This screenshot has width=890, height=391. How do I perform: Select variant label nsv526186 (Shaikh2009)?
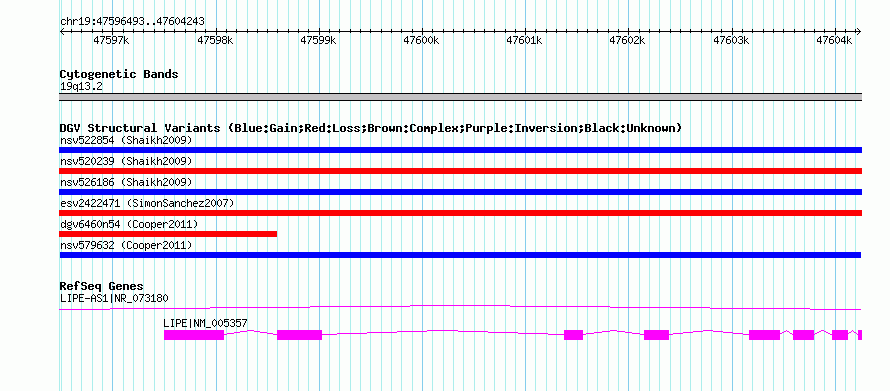point(126,182)
